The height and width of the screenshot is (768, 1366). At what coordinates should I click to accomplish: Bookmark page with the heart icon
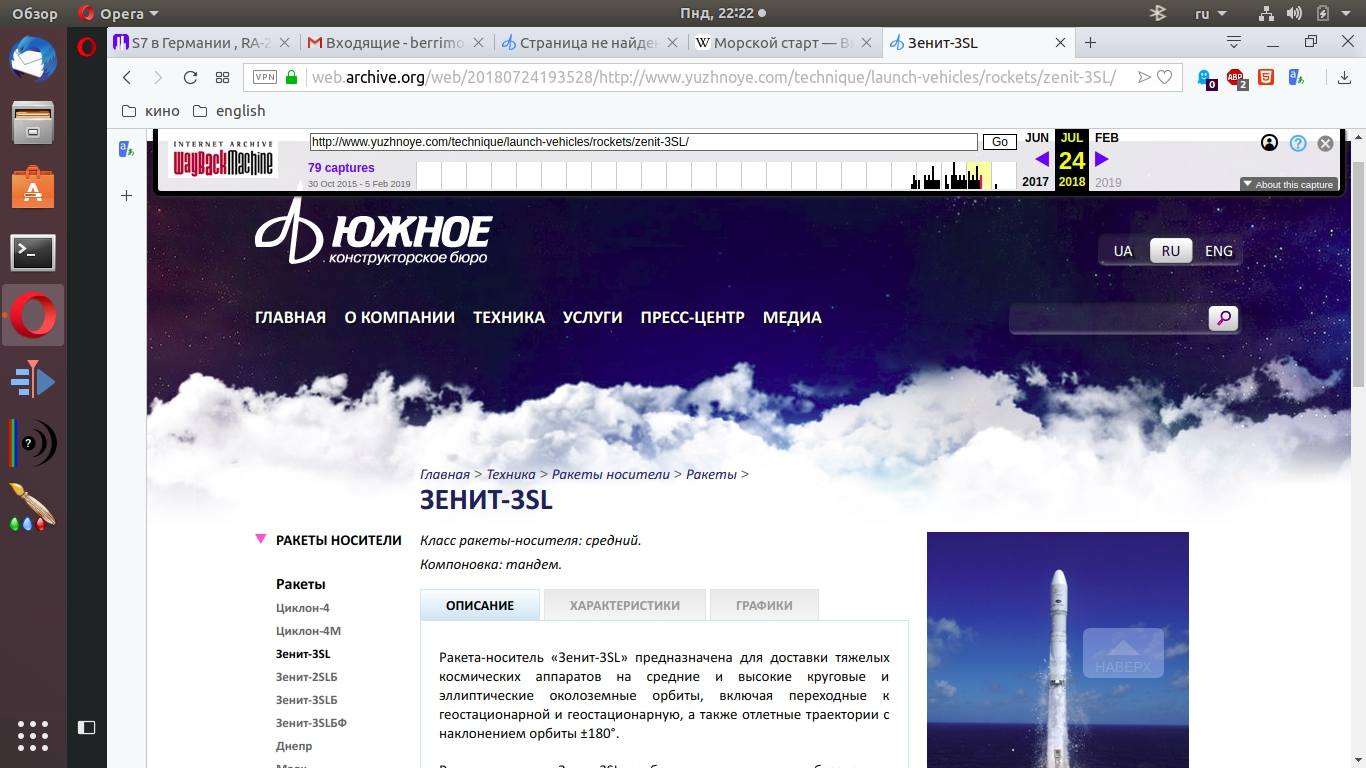point(1164,77)
